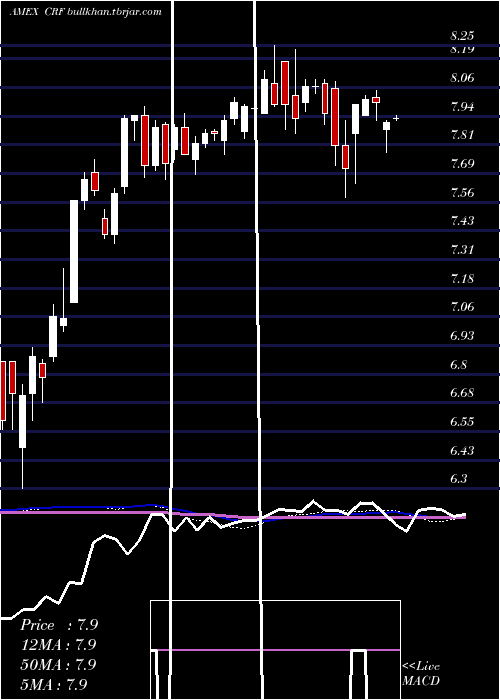Click the 6.43 price axis label
Image resolution: width=500 pixels, height=700 pixels.
click(462, 450)
